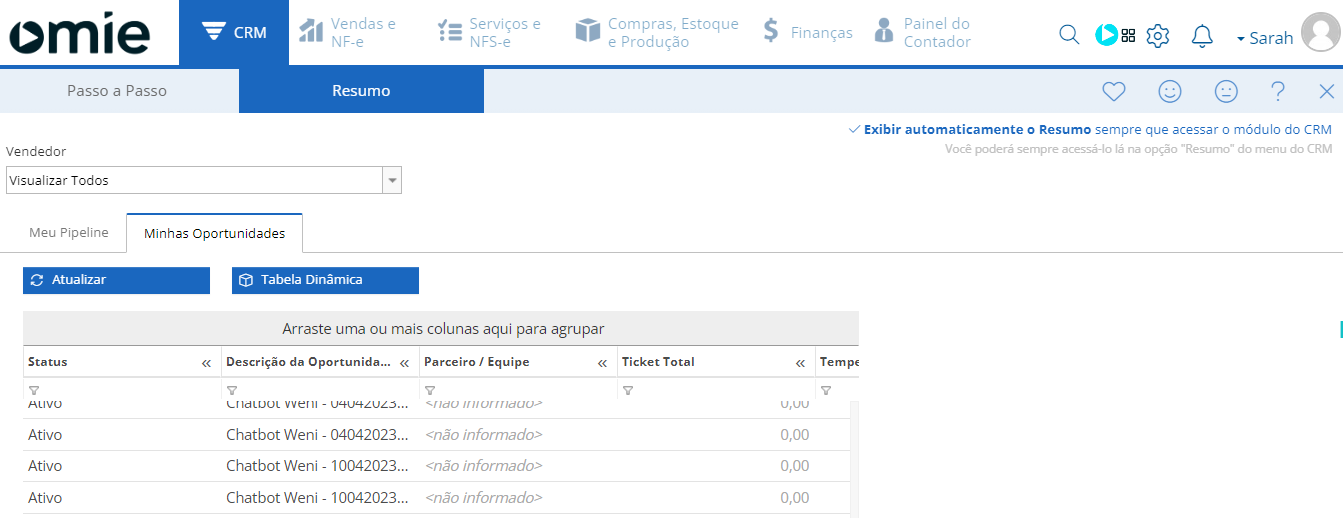Open the help question mark icon
Screen dimensions: 1343x518
(x=1278, y=92)
